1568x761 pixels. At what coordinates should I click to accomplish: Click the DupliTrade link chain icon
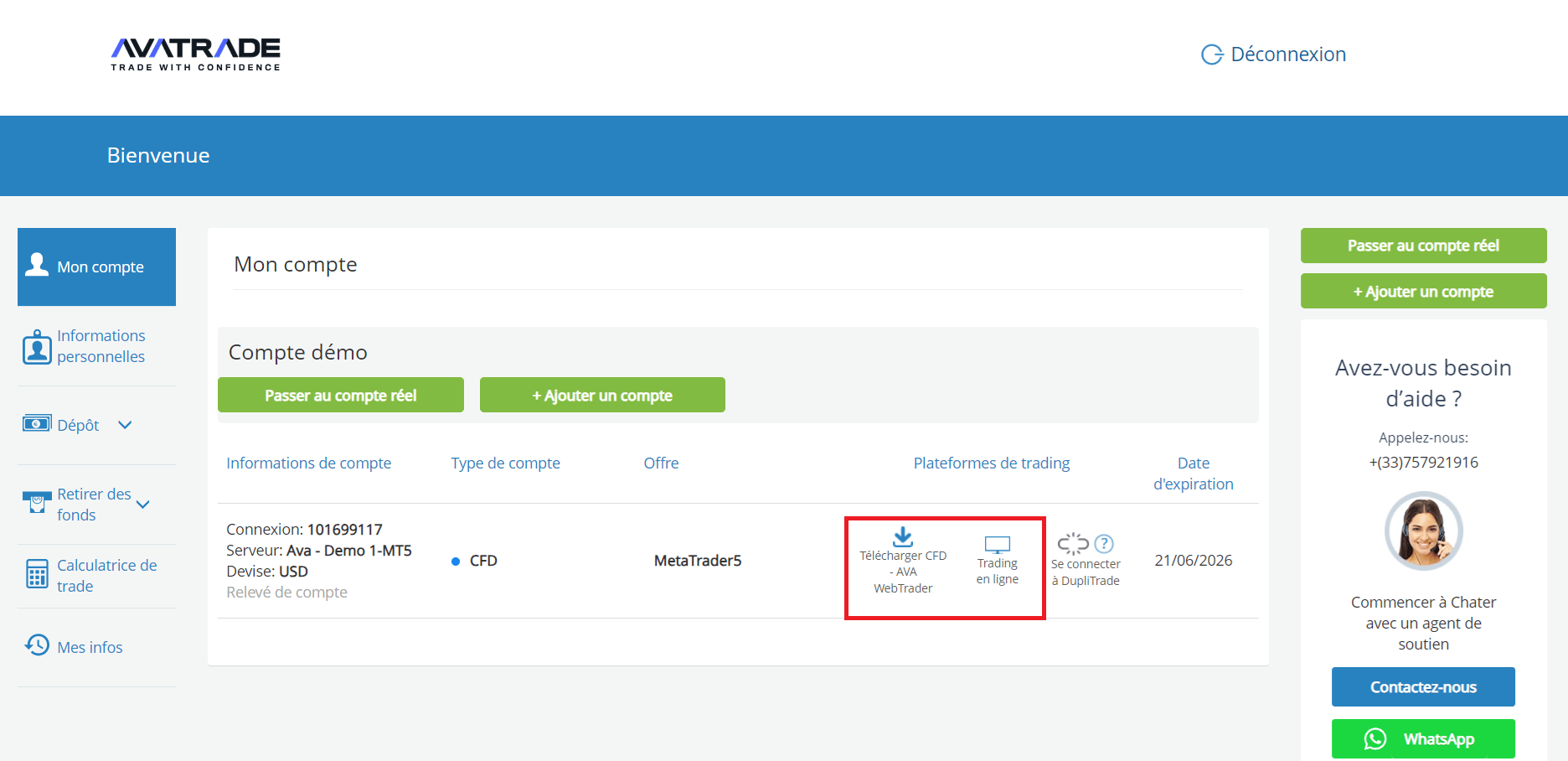click(1072, 544)
